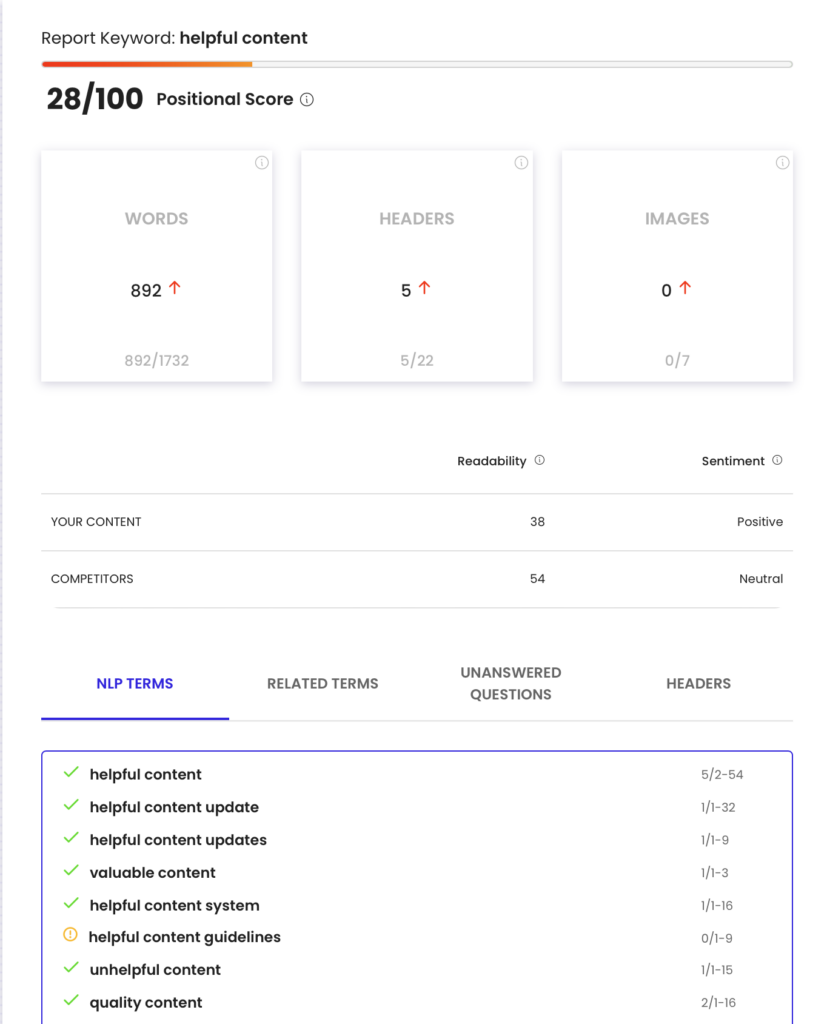827x1024 pixels.
Task: Click green checkmark beside valuable content
Action: click(71, 871)
